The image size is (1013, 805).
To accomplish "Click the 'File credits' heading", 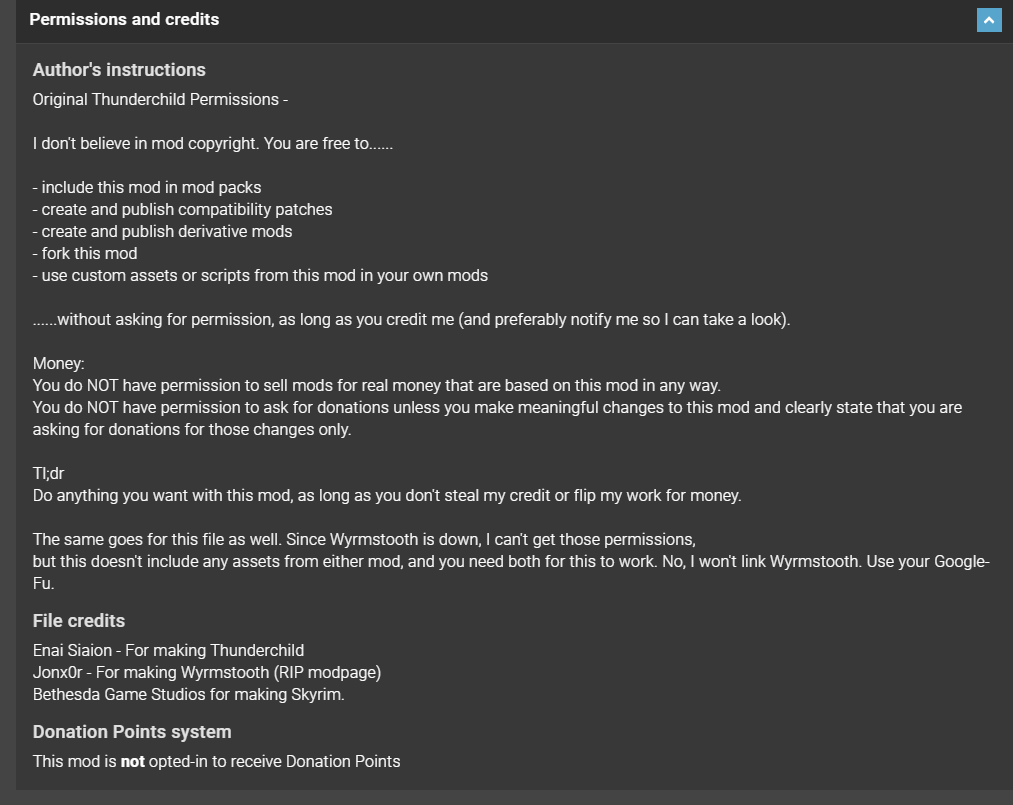I will click(79, 621).
